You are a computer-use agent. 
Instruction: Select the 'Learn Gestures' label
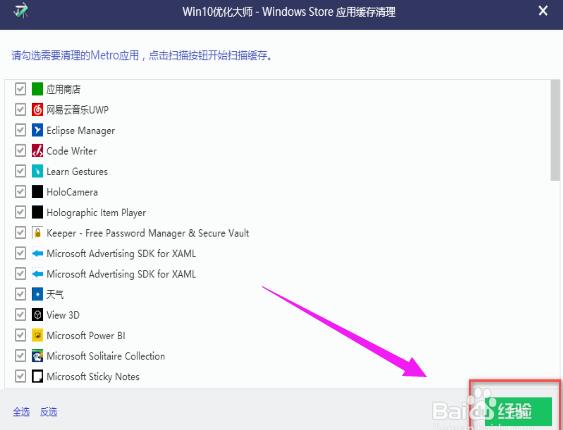[77, 172]
